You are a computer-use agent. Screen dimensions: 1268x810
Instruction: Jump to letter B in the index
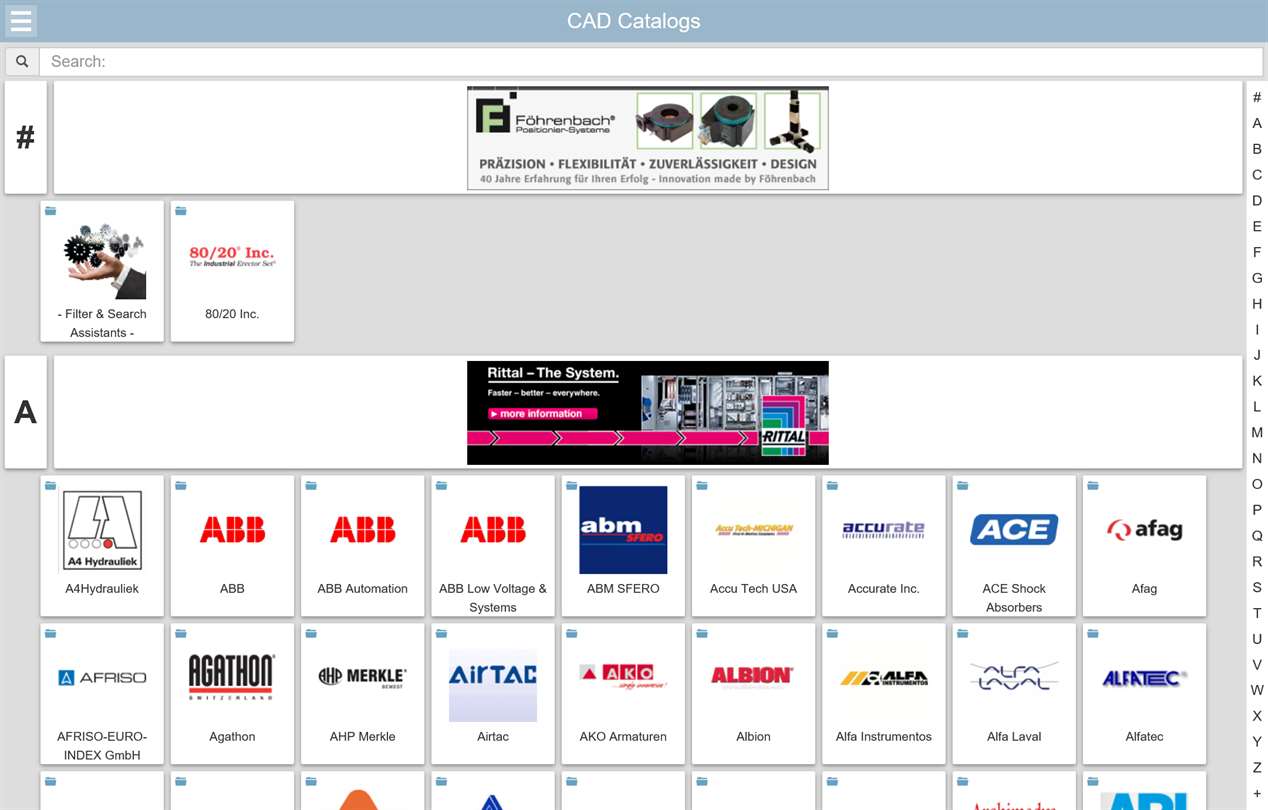tap(1257, 149)
